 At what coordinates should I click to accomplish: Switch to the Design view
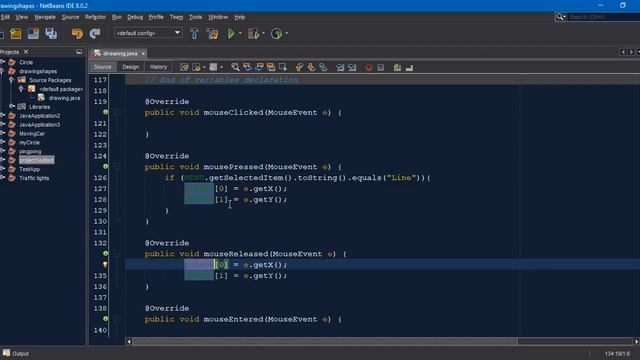tap(131, 67)
